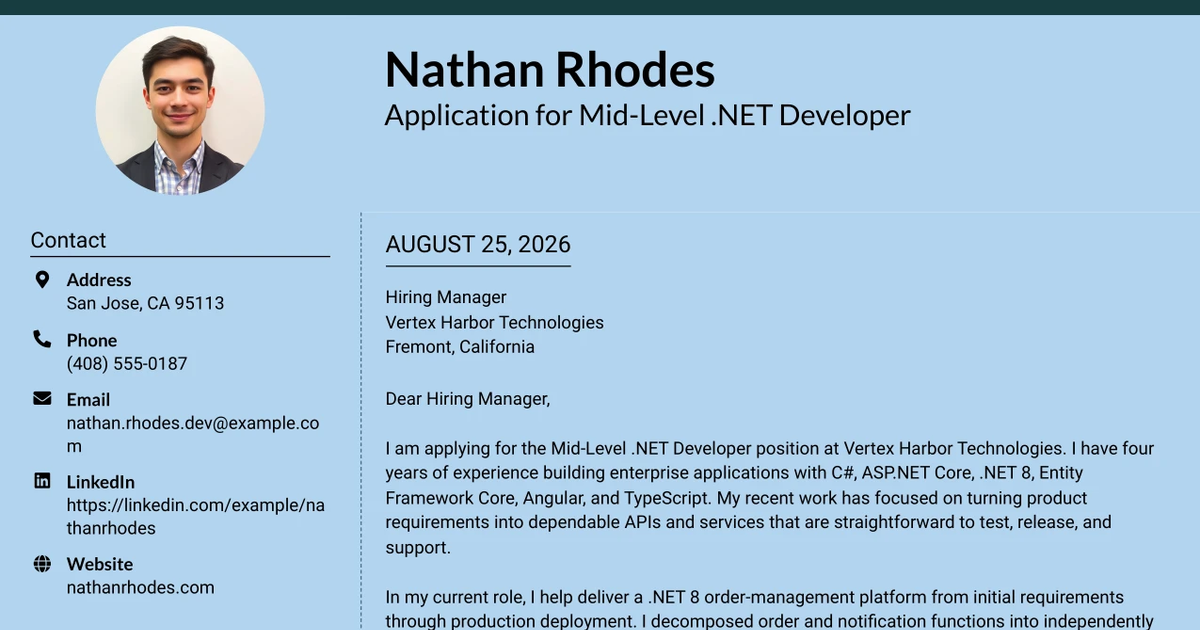1200x630 pixels.
Task: Click the 'Dear Hiring Manager,' salutation
Action: (468, 399)
